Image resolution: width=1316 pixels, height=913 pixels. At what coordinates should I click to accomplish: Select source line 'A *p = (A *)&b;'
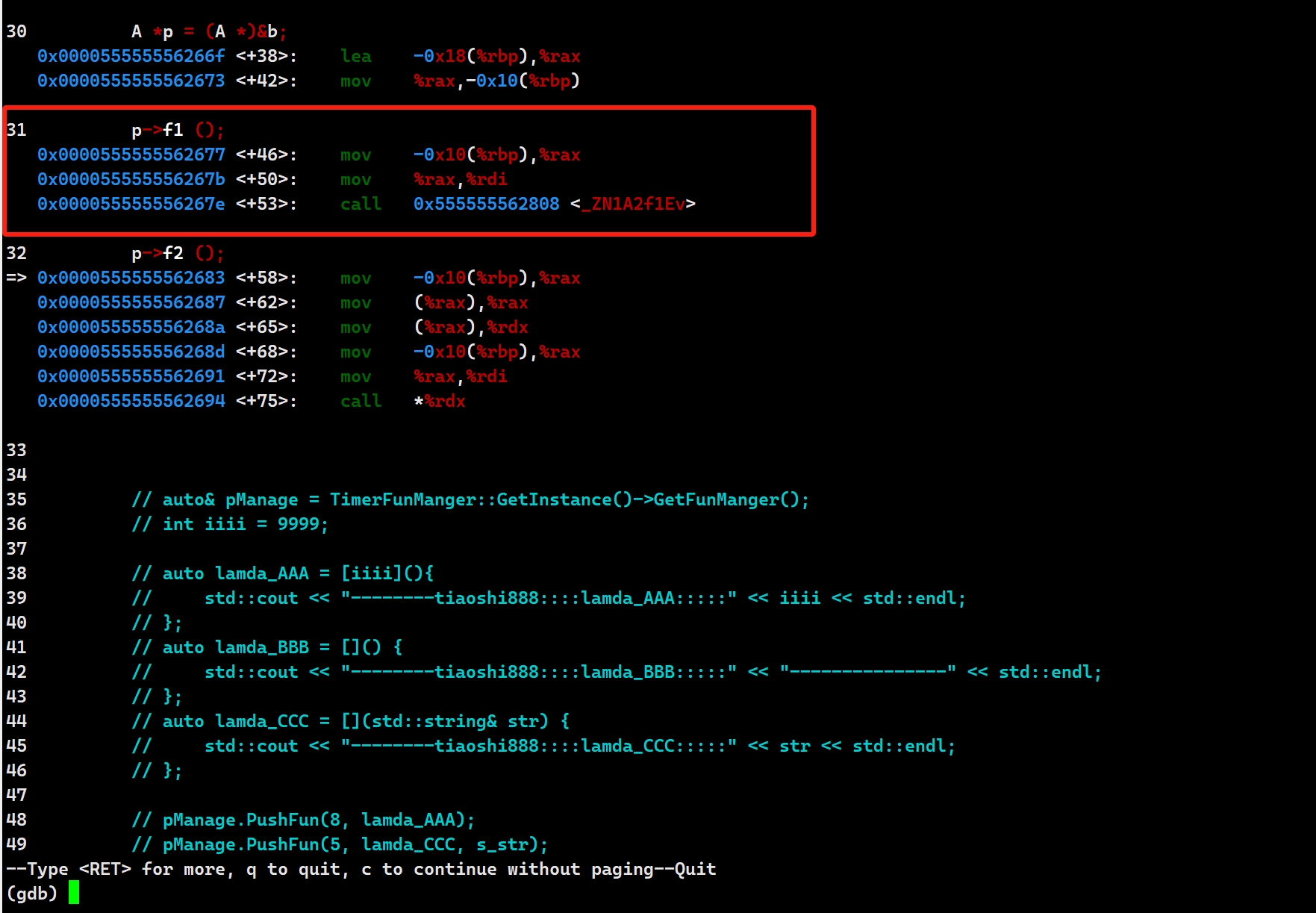pyautogui.click(x=209, y=31)
